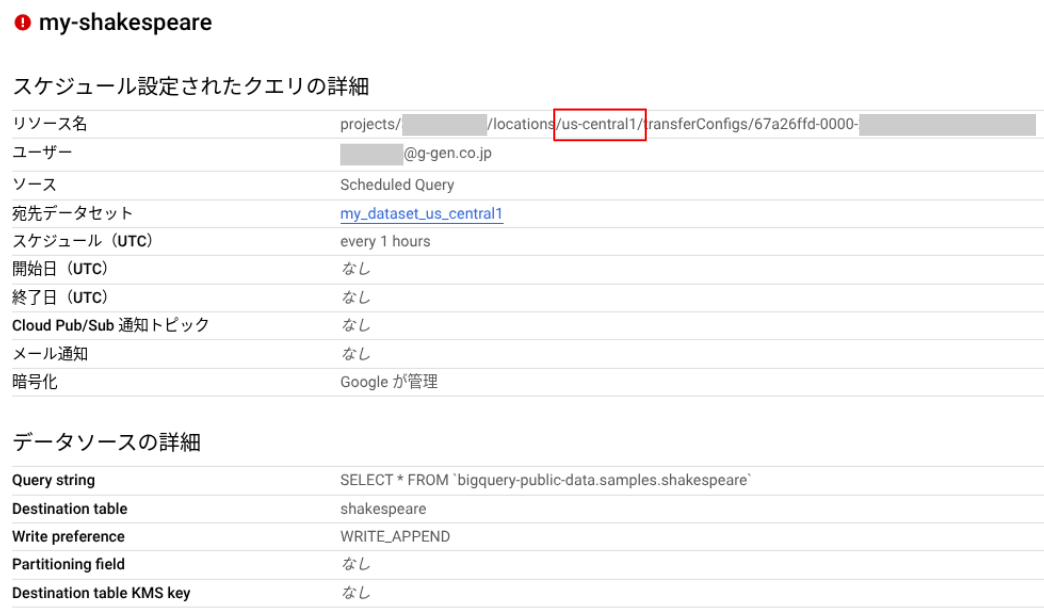This screenshot has width=1044, height=614.
Task: Click the Cloud Pub/Sub 通知トピック label
Action: coord(111,326)
